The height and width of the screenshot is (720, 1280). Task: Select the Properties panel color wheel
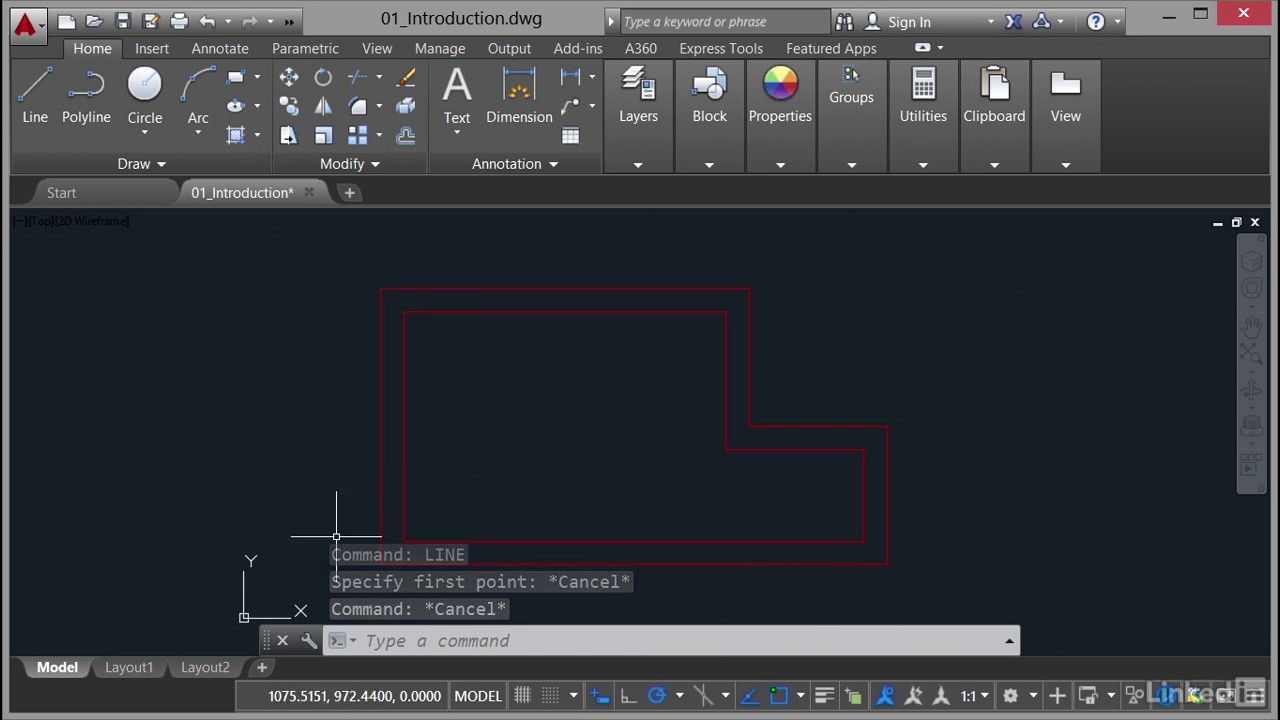pos(780,85)
